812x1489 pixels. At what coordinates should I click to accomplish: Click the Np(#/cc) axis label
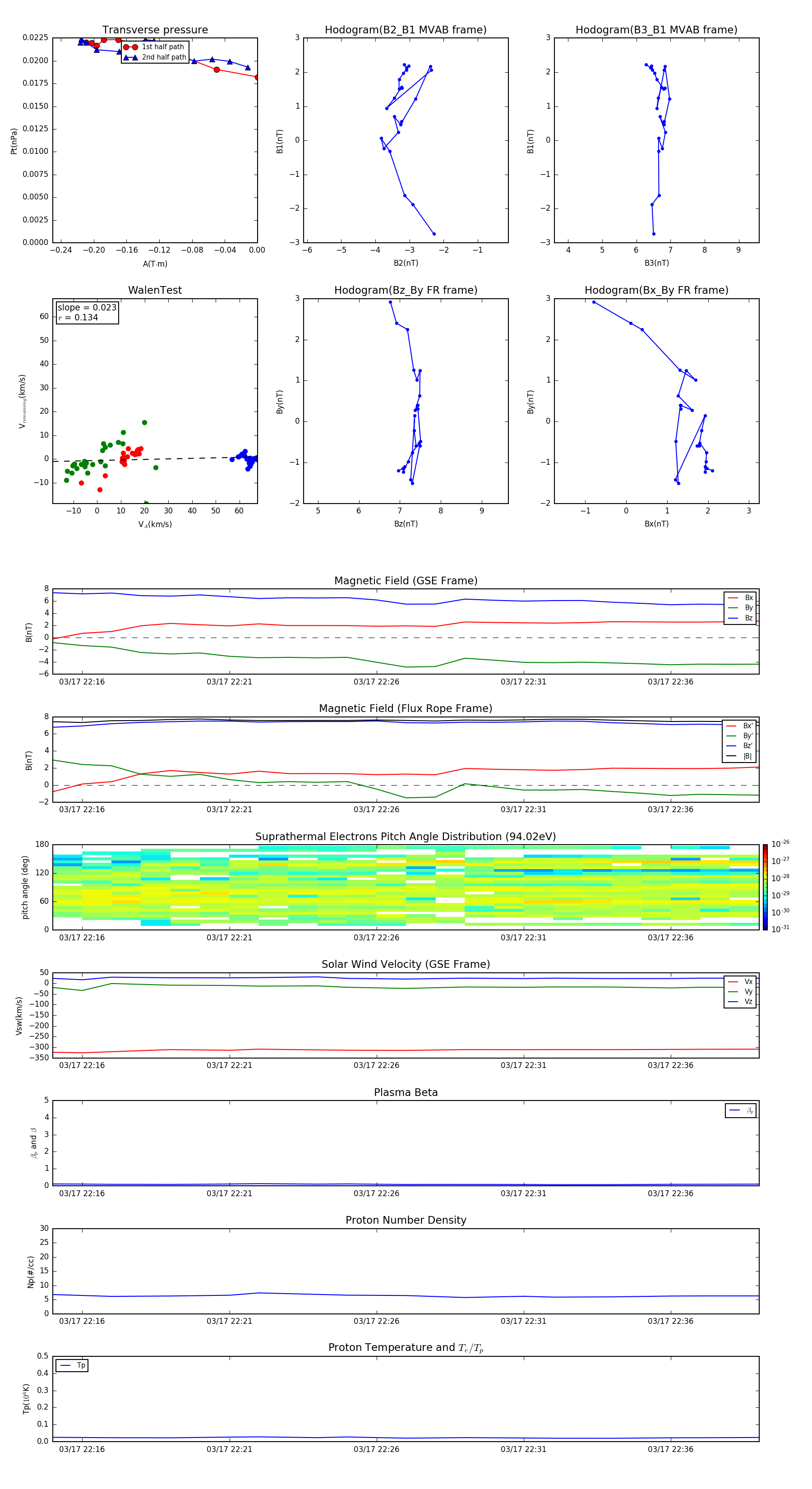(x=31, y=1272)
